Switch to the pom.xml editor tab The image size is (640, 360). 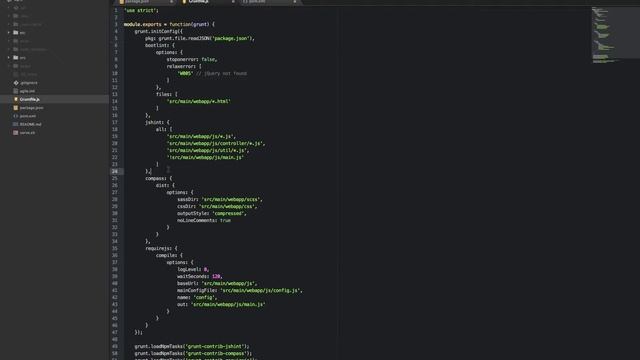pyautogui.click(x=269, y=2)
